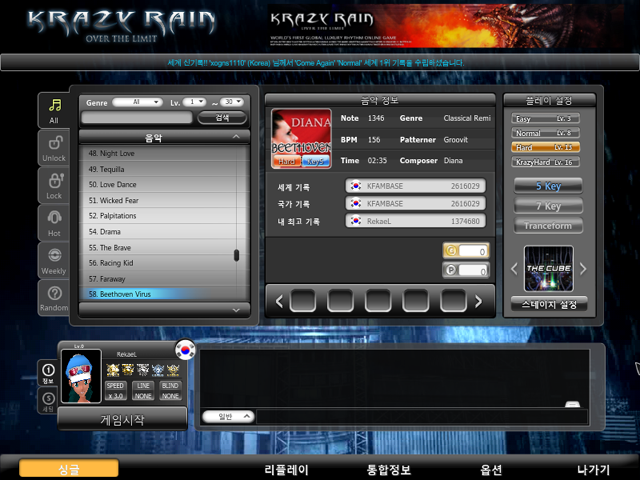The height and width of the screenshot is (480, 640).
Task: Click the third medal badge under RekaeL
Action: coord(143,370)
